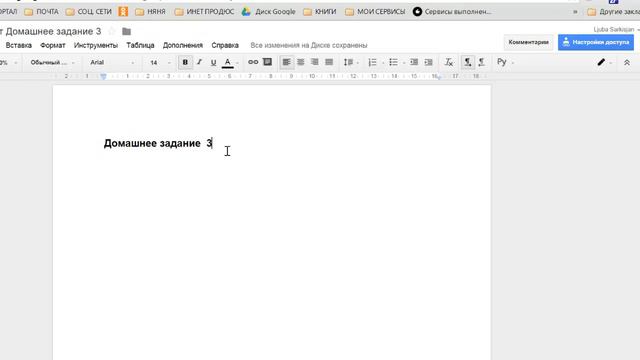
Task: Justify the text alignment
Action: click(329, 62)
